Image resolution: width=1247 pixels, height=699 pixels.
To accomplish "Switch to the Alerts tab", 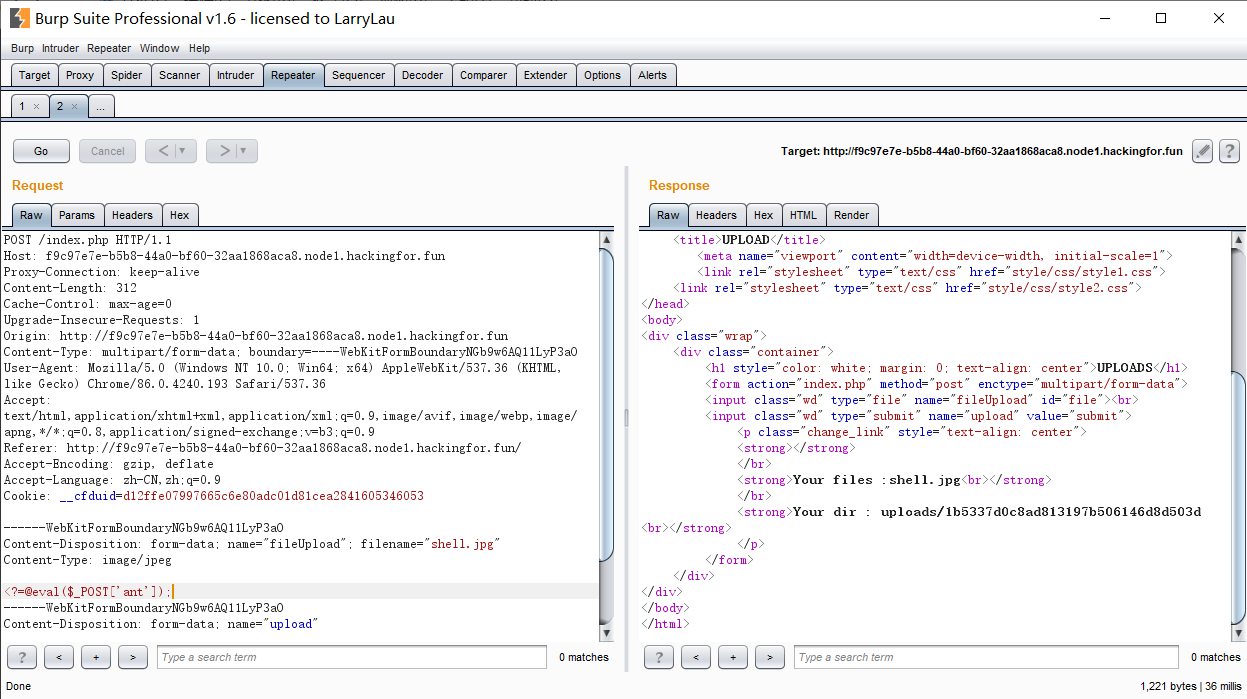I will (653, 75).
